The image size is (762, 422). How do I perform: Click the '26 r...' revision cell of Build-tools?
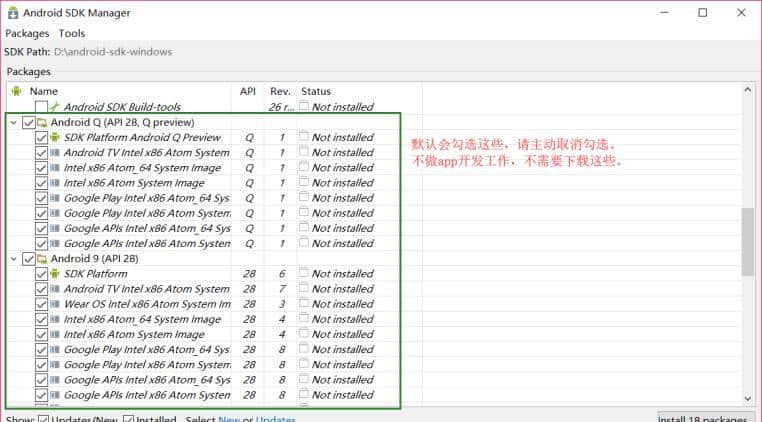coord(281,107)
